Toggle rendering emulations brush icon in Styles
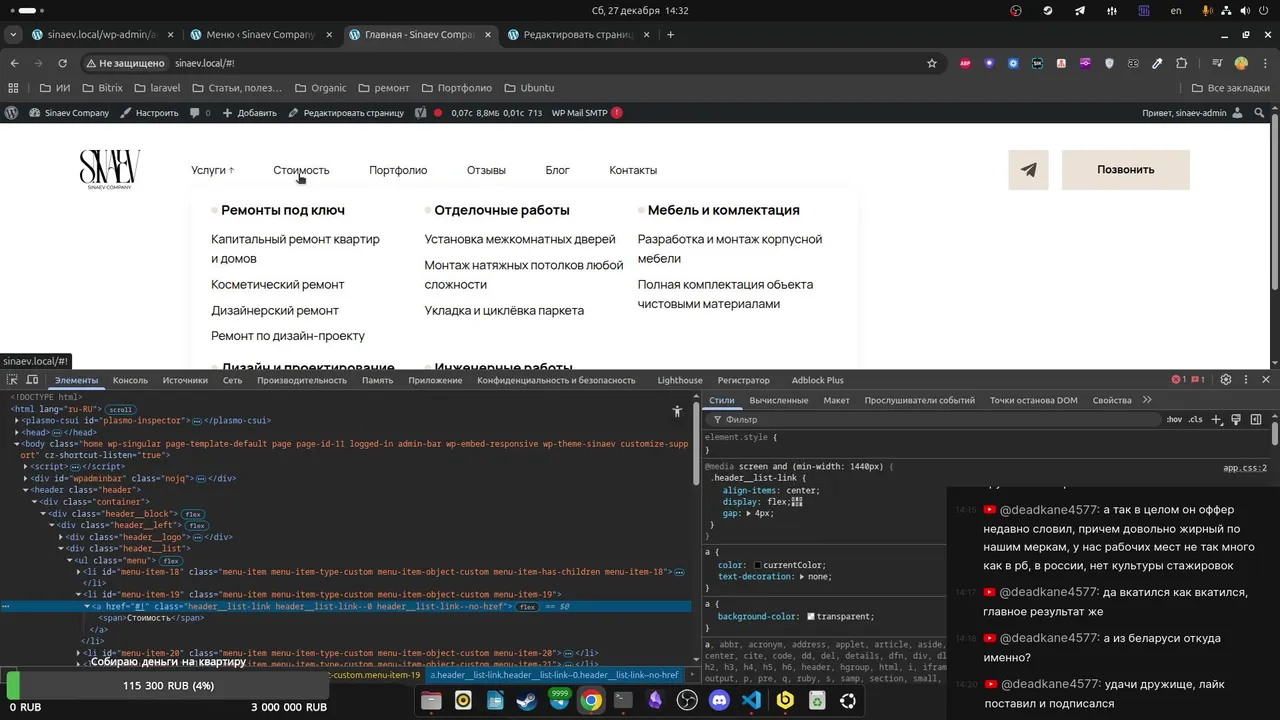The height and width of the screenshot is (720, 1280). 1236,419
